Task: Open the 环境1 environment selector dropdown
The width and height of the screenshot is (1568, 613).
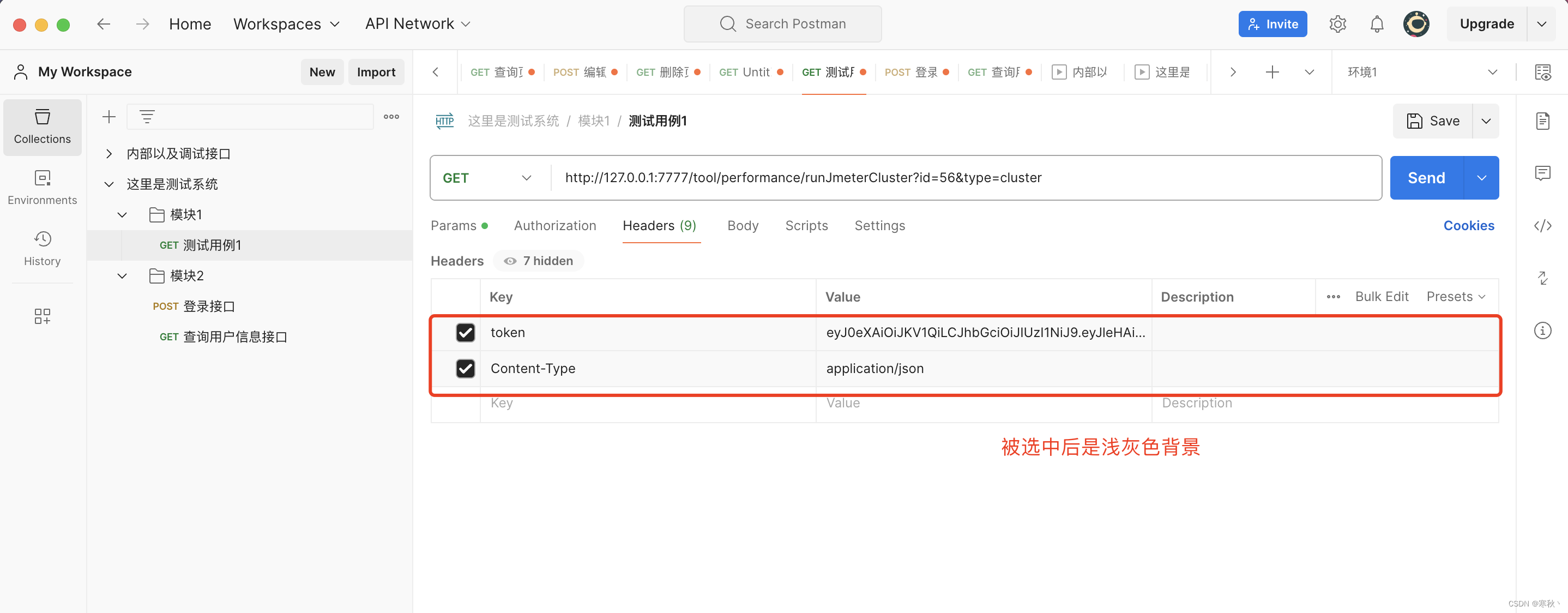Action: [x=1425, y=72]
